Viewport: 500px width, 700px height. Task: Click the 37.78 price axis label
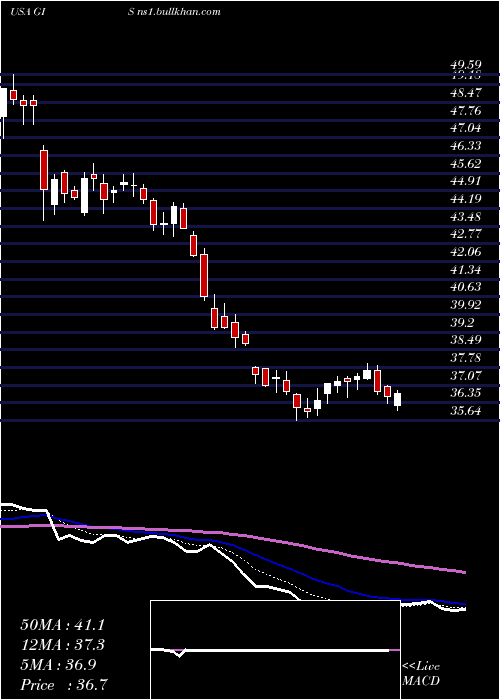click(467, 358)
